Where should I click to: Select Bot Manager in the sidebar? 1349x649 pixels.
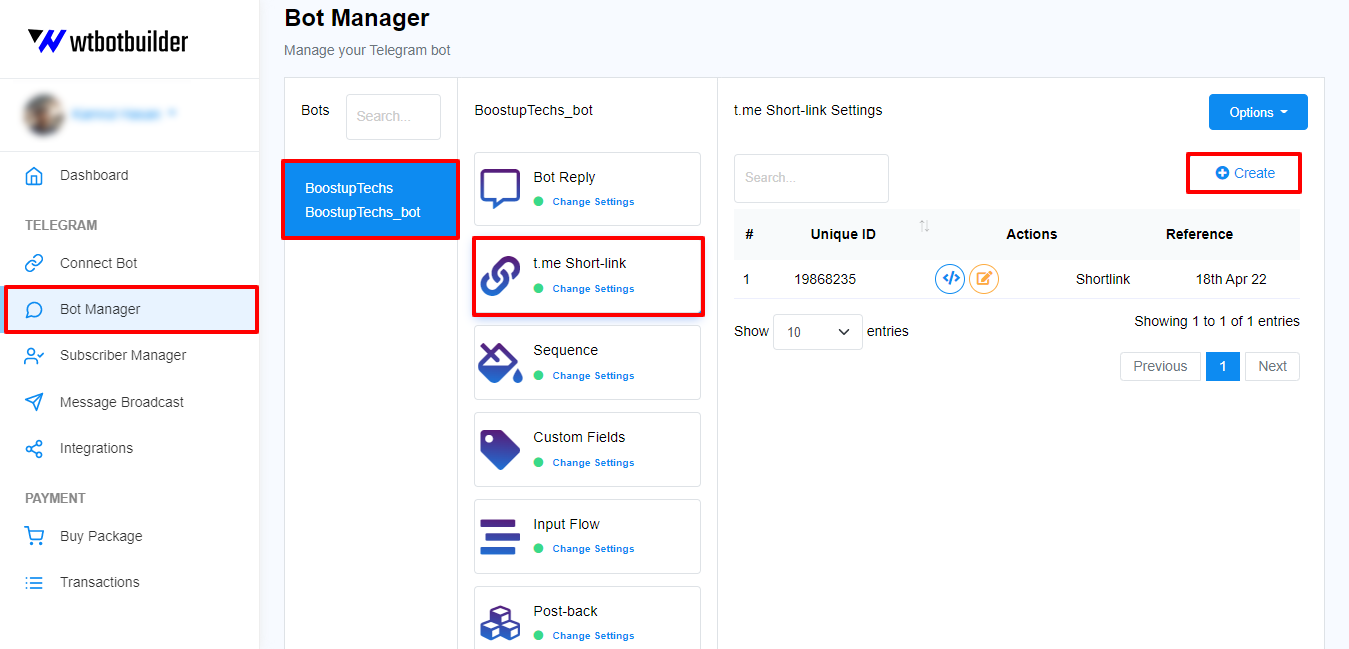[x=130, y=309]
